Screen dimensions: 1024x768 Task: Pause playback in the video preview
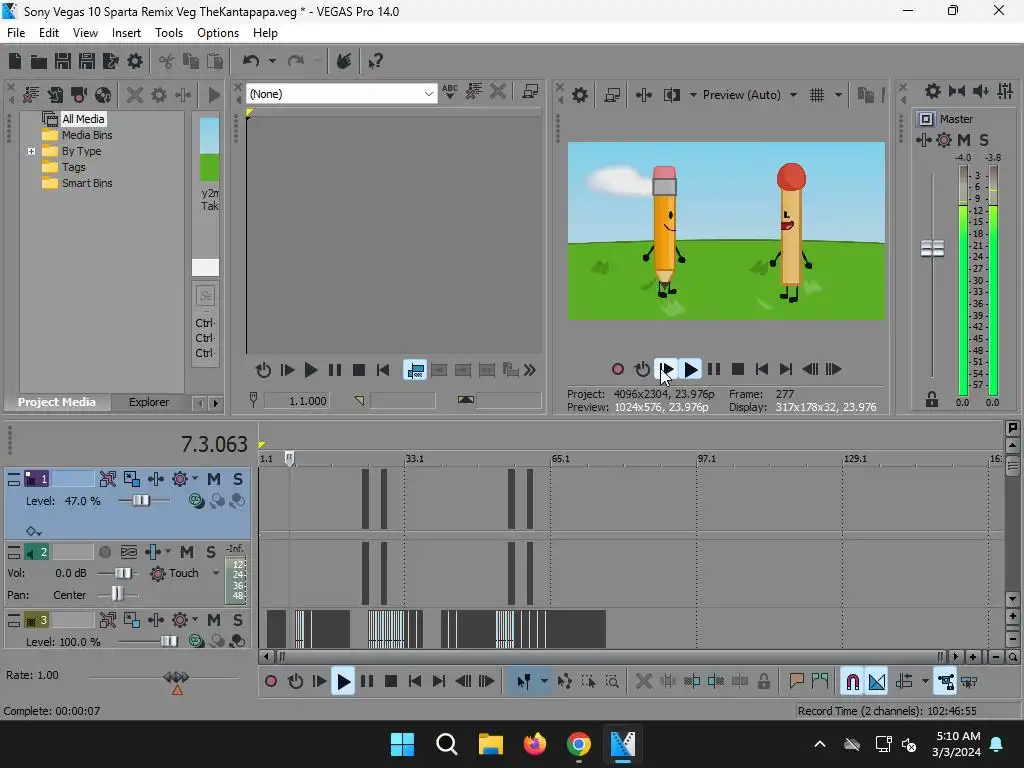point(714,370)
